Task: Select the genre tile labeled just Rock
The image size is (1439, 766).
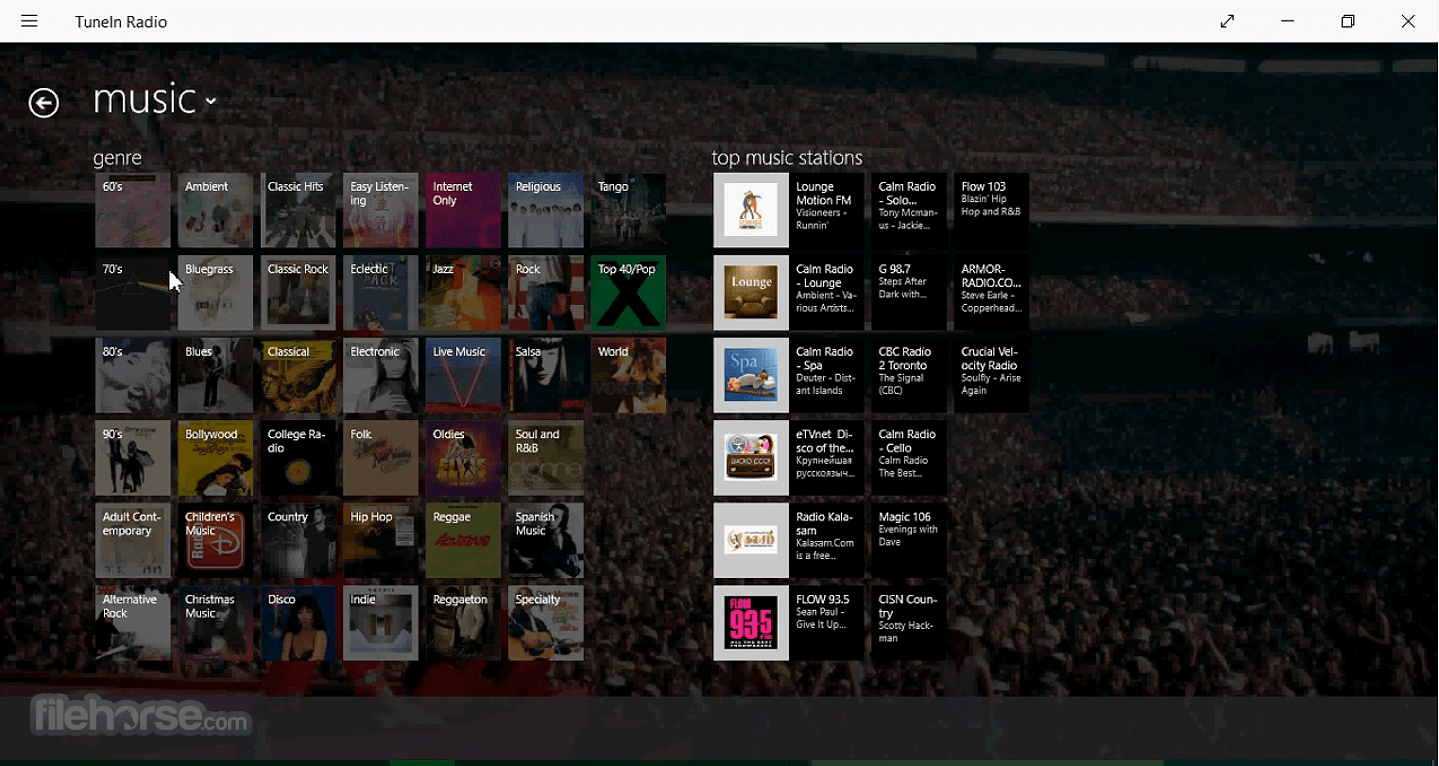Action: pyautogui.click(x=546, y=293)
